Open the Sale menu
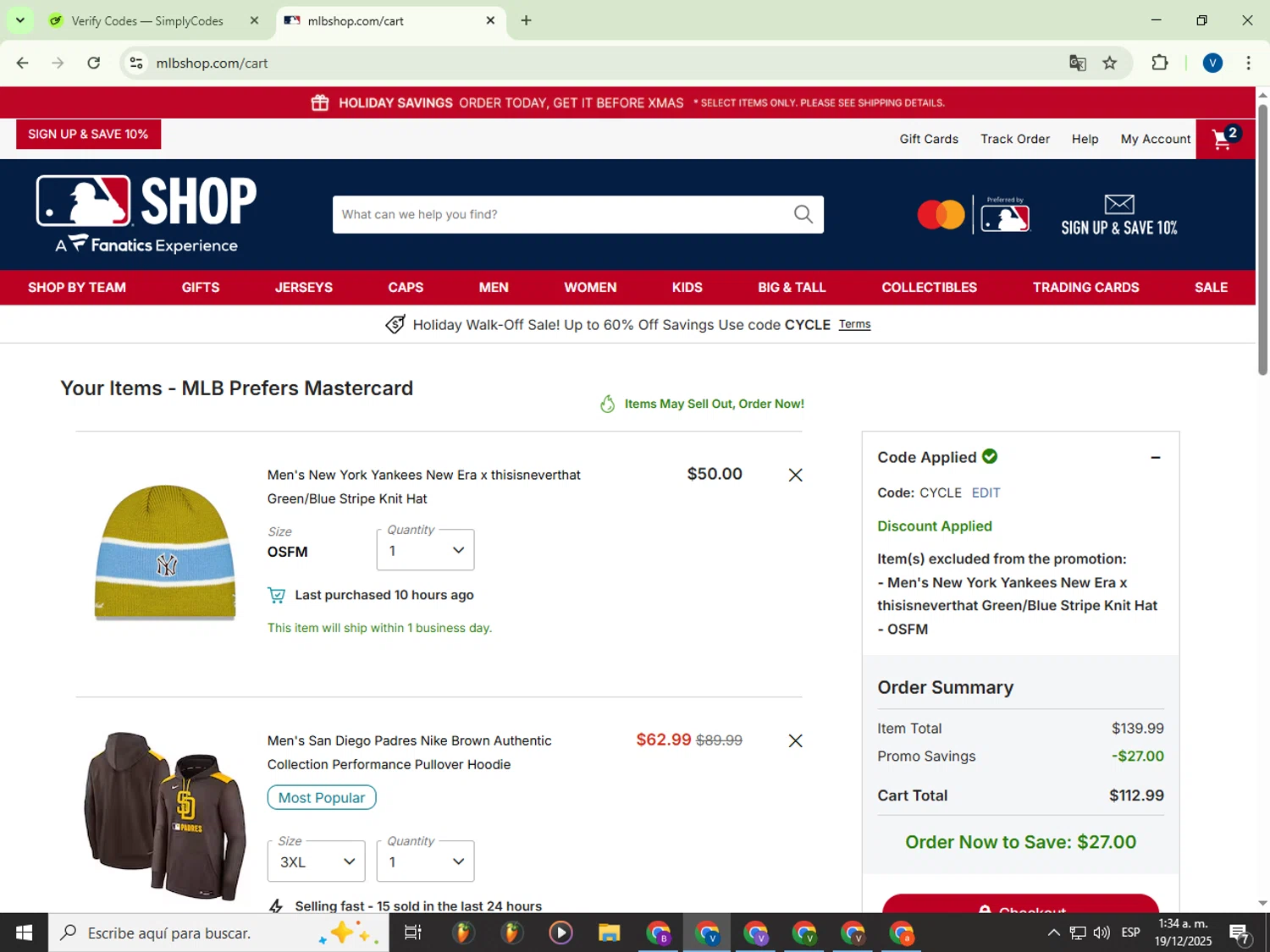Screen dimensions: 1270x952 pyautogui.click(x=1211, y=288)
